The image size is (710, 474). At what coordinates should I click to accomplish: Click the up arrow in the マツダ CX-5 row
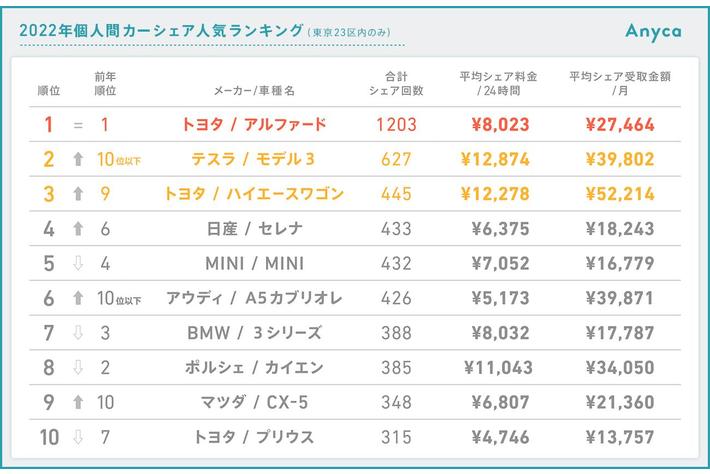point(78,402)
